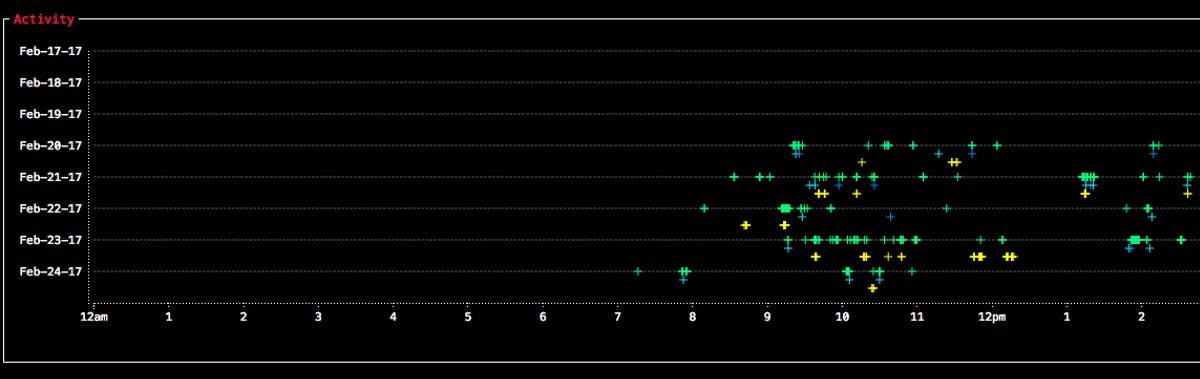The width and height of the screenshot is (1200, 379).
Task: Select the Feb-24-17 row label
Action: pyautogui.click(x=51, y=272)
